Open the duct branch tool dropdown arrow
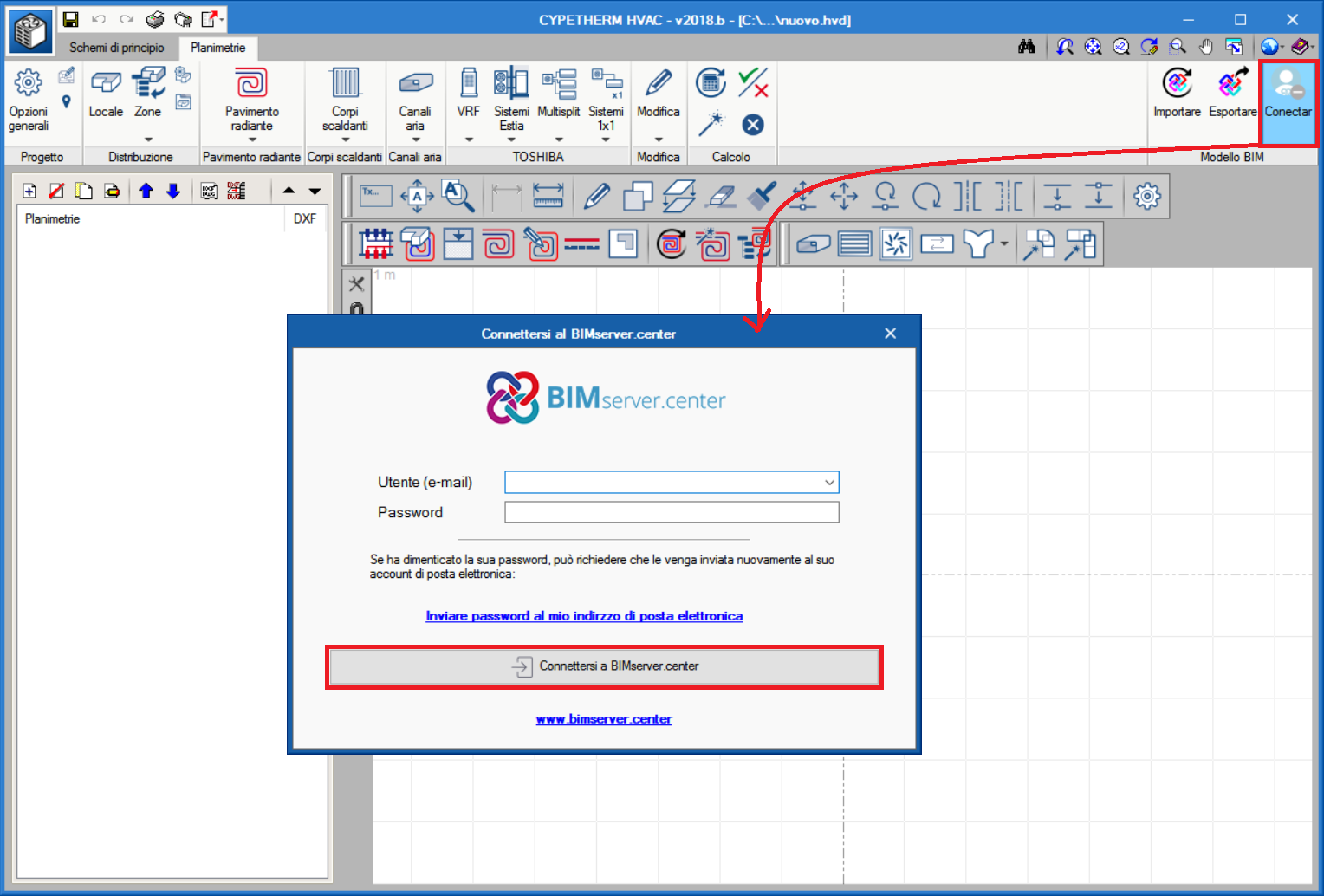This screenshot has width=1324, height=896. pos(1004,244)
